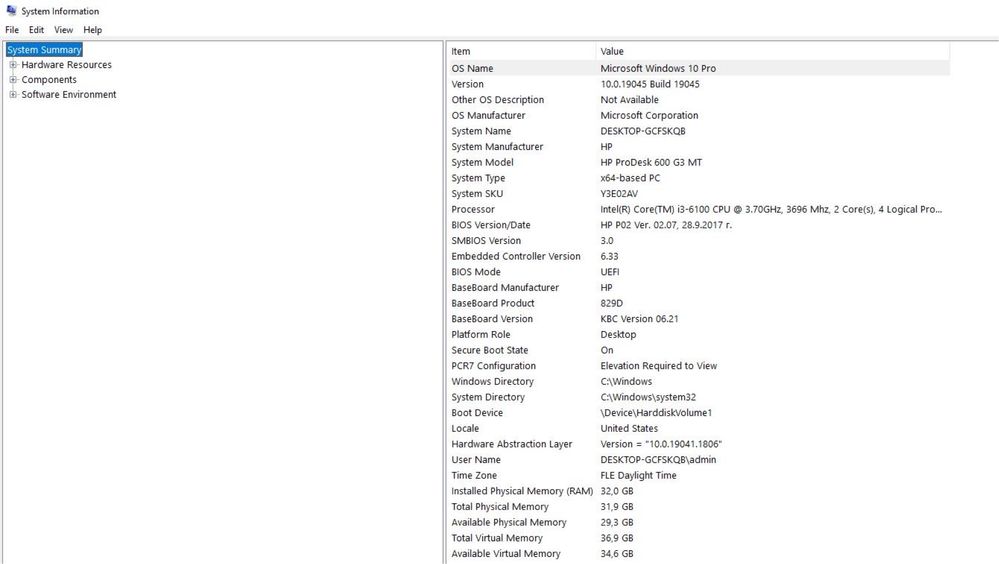Select BIOS Version/Date row
Viewport: 999px width, 564px height.
click(698, 225)
